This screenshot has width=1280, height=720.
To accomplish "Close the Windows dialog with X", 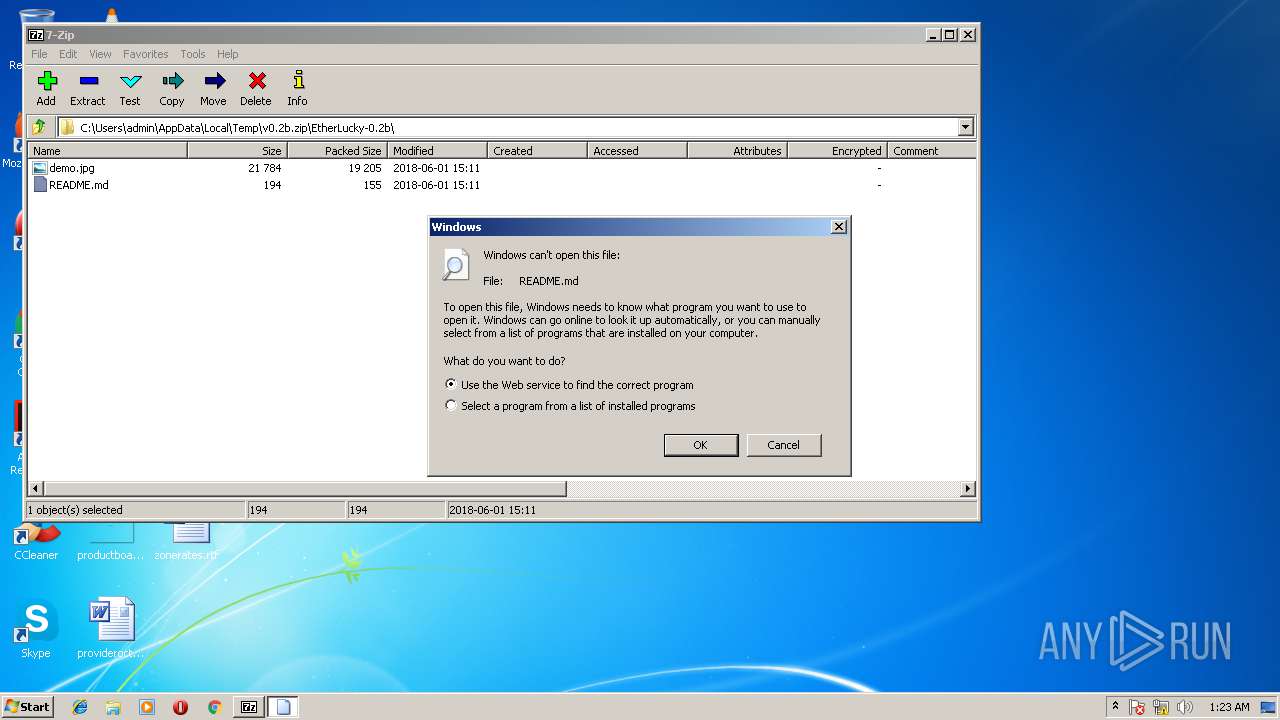I will [x=839, y=227].
